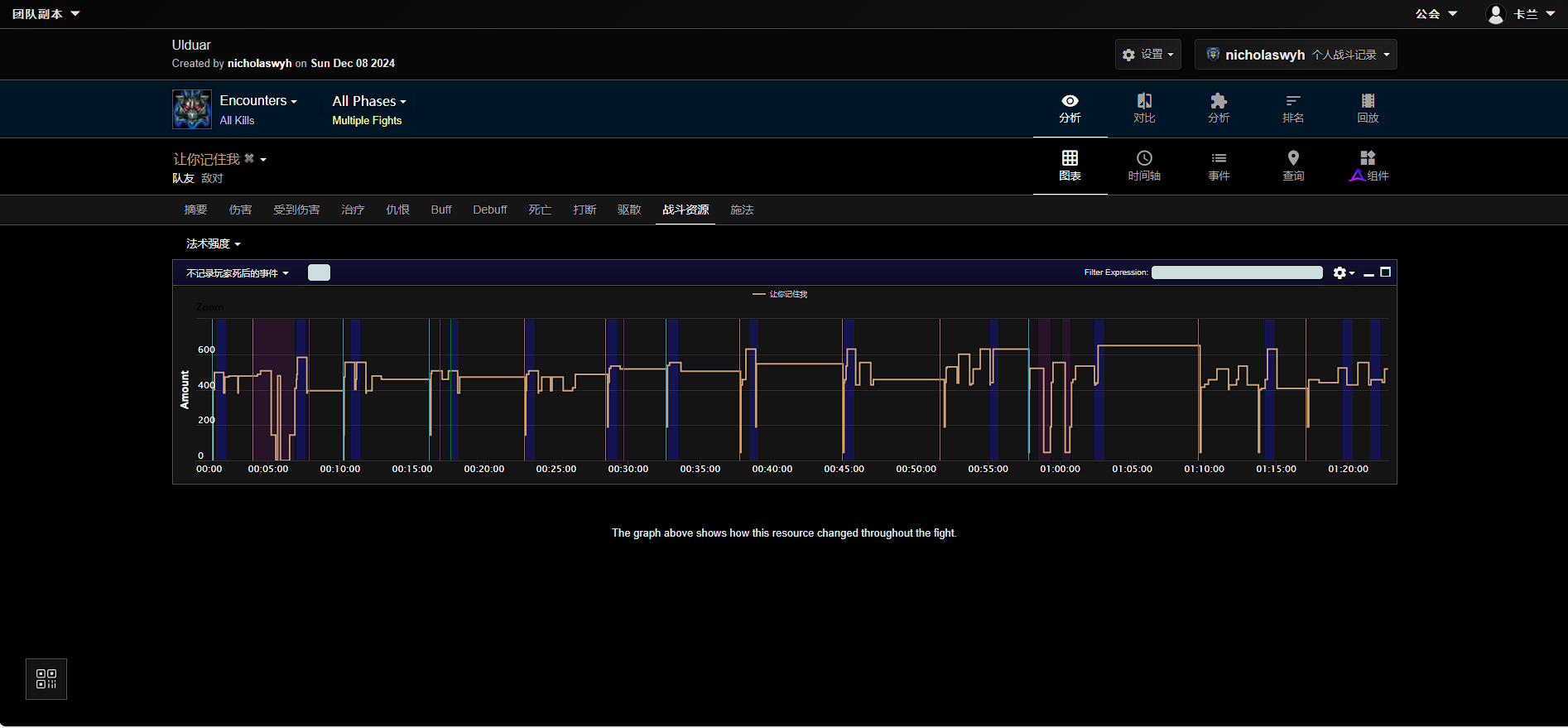
Task: Open the 事件 events view
Action: pyautogui.click(x=1219, y=166)
